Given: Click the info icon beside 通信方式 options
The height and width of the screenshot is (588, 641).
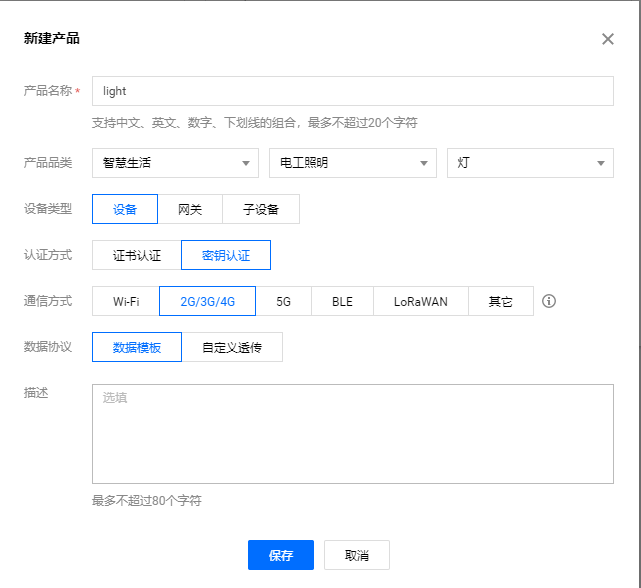Looking at the screenshot, I should [x=549, y=301].
